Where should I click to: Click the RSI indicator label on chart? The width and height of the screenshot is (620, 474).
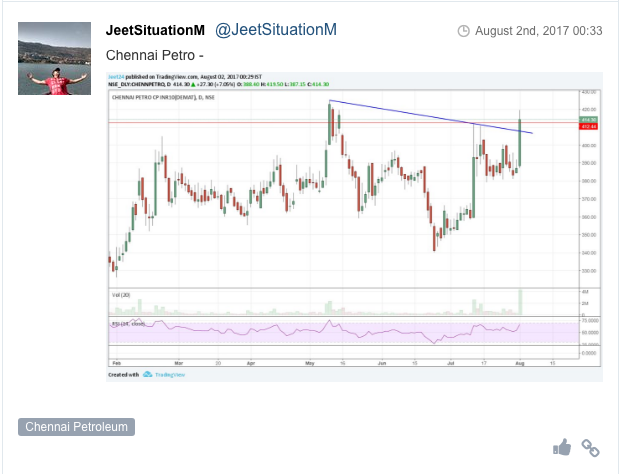point(129,324)
